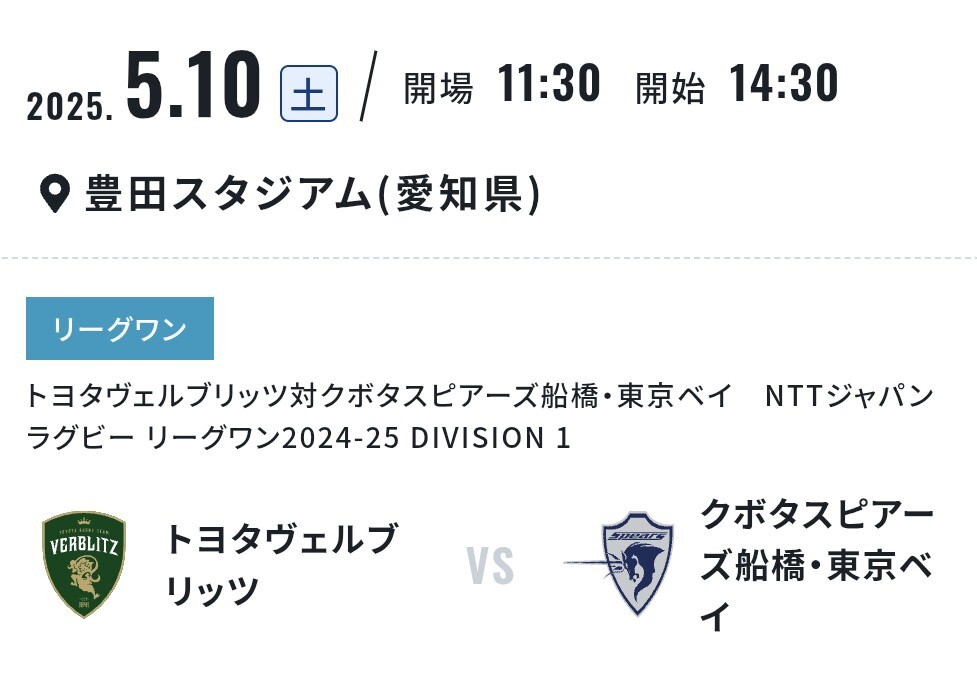Screen dimensions: 977x677
Task: Open the match title description text
Action: coord(480,417)
